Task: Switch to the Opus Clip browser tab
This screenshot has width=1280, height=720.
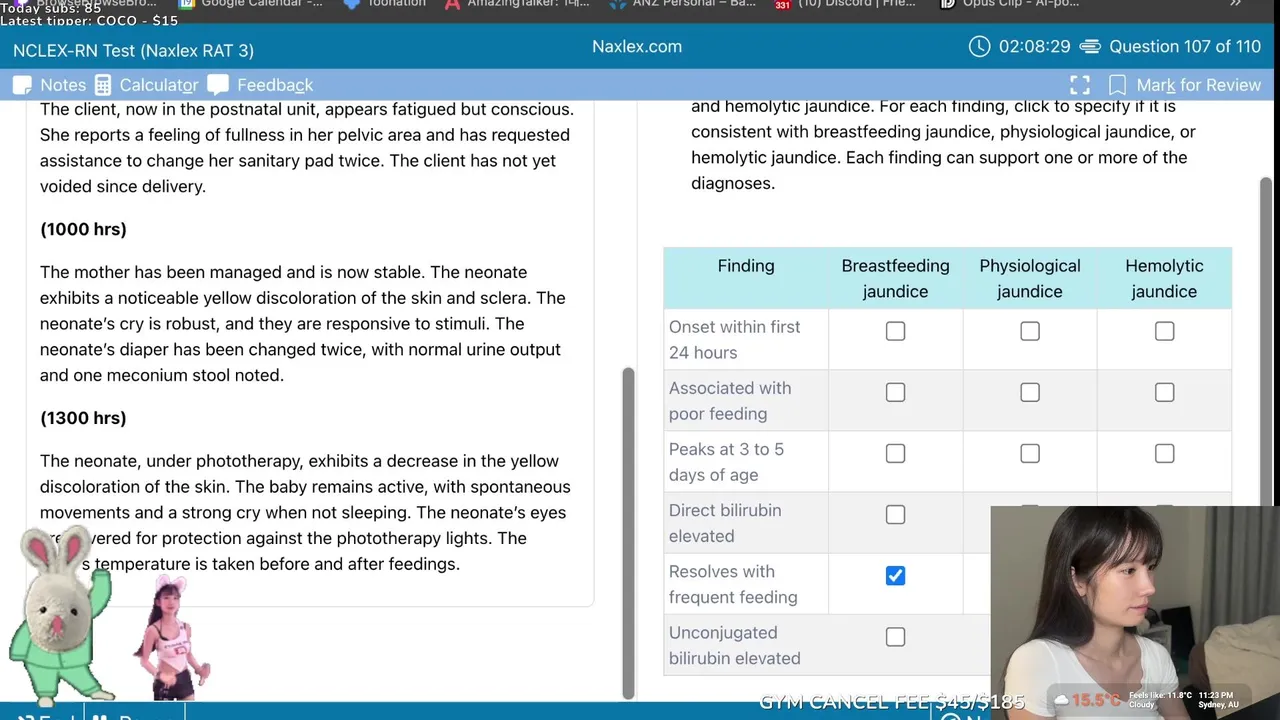Action: tap(1010, 4)
